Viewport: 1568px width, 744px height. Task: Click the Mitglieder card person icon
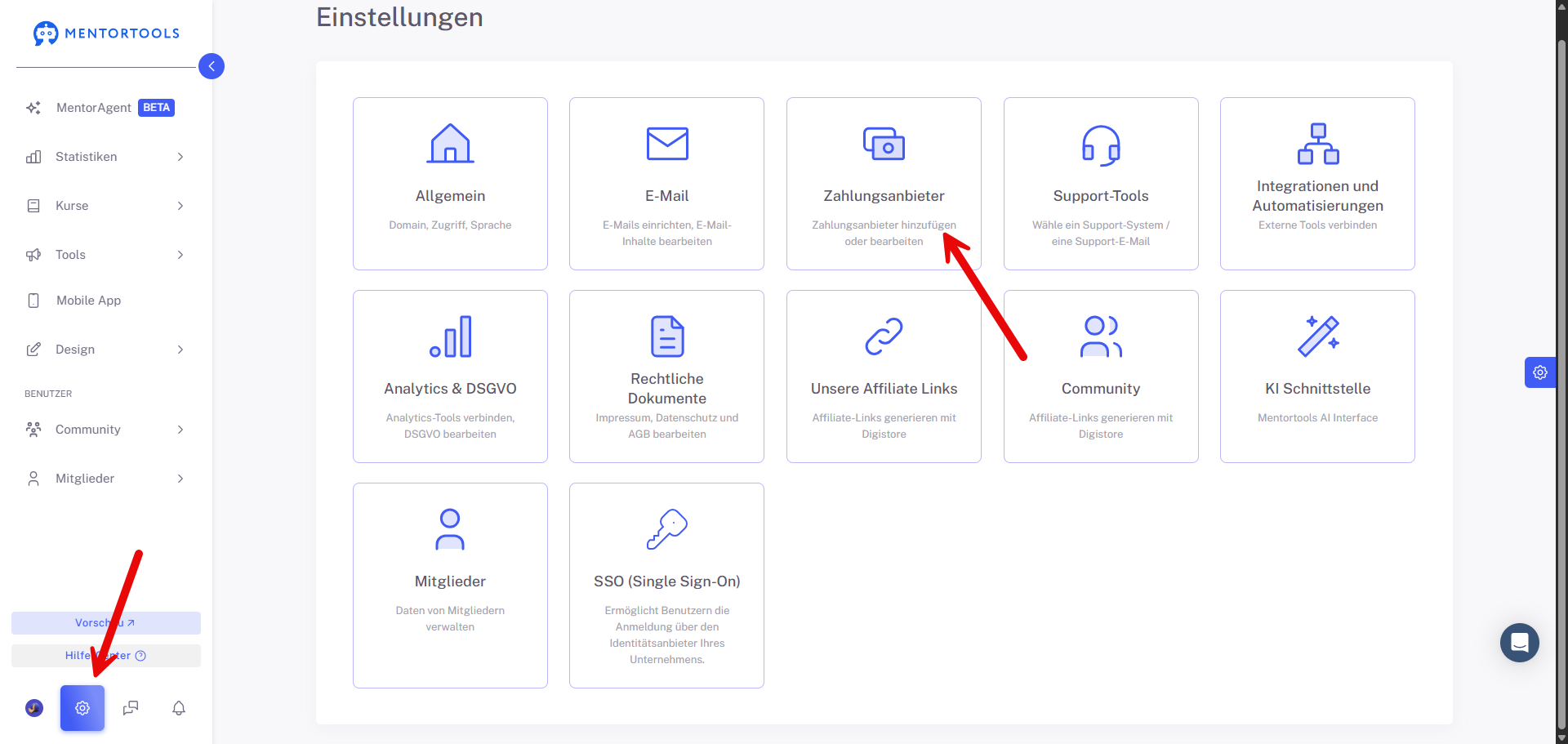[450, 529]
